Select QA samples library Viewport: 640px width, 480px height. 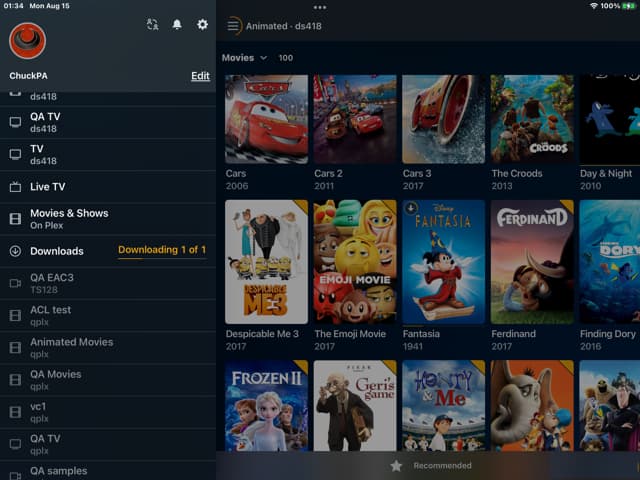coord(108,471)
